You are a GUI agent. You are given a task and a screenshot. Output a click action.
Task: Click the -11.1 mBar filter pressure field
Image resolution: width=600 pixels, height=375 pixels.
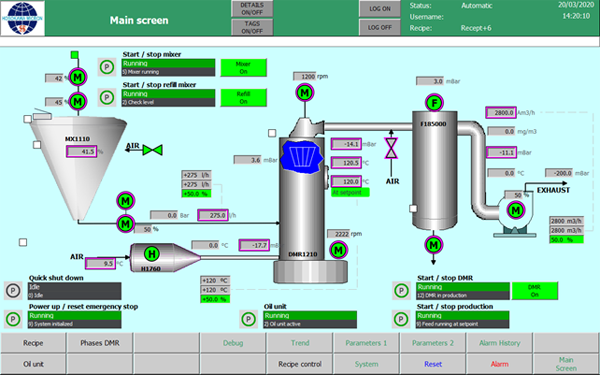pos(502,152)
